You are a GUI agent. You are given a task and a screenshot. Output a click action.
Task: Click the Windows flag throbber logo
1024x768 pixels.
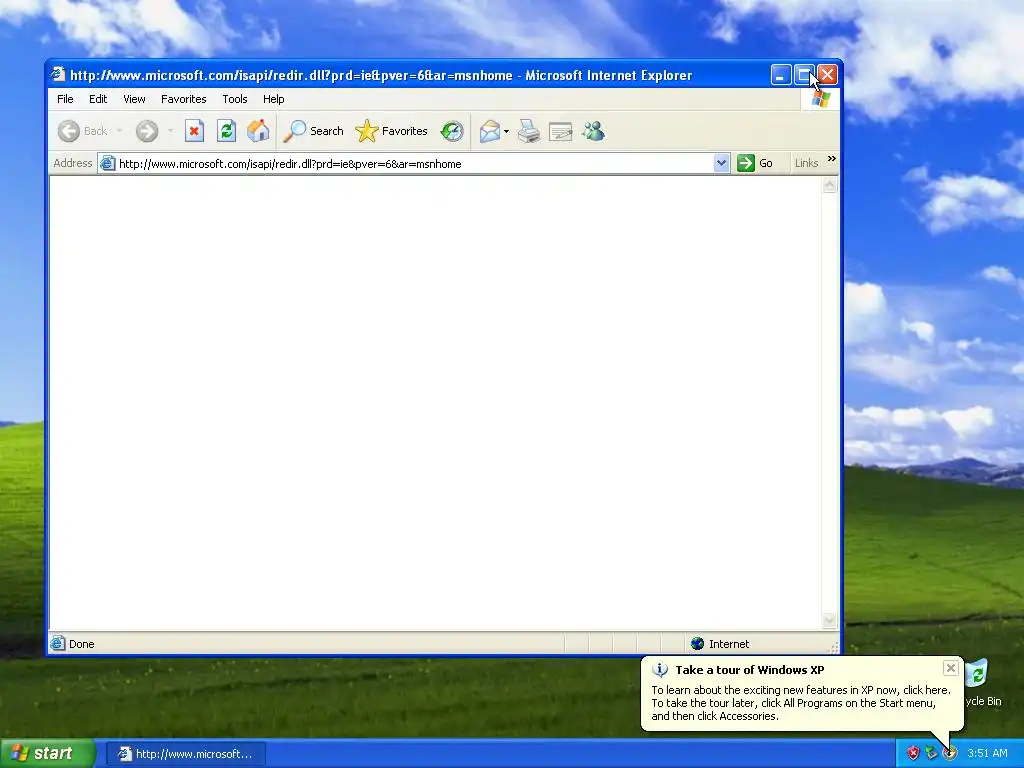(820, 99)
